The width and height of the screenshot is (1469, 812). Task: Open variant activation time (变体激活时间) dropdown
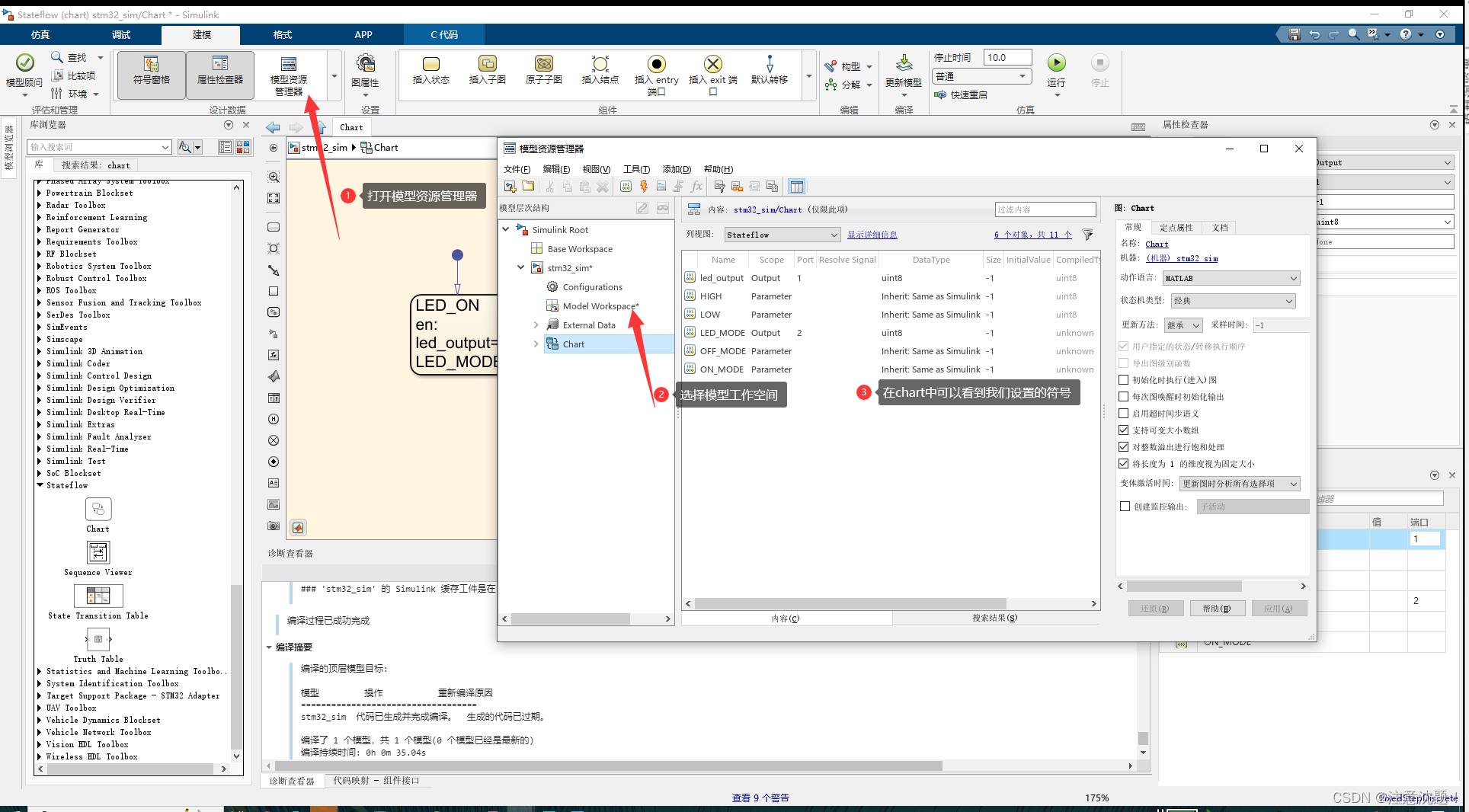tap(1240, 484)
